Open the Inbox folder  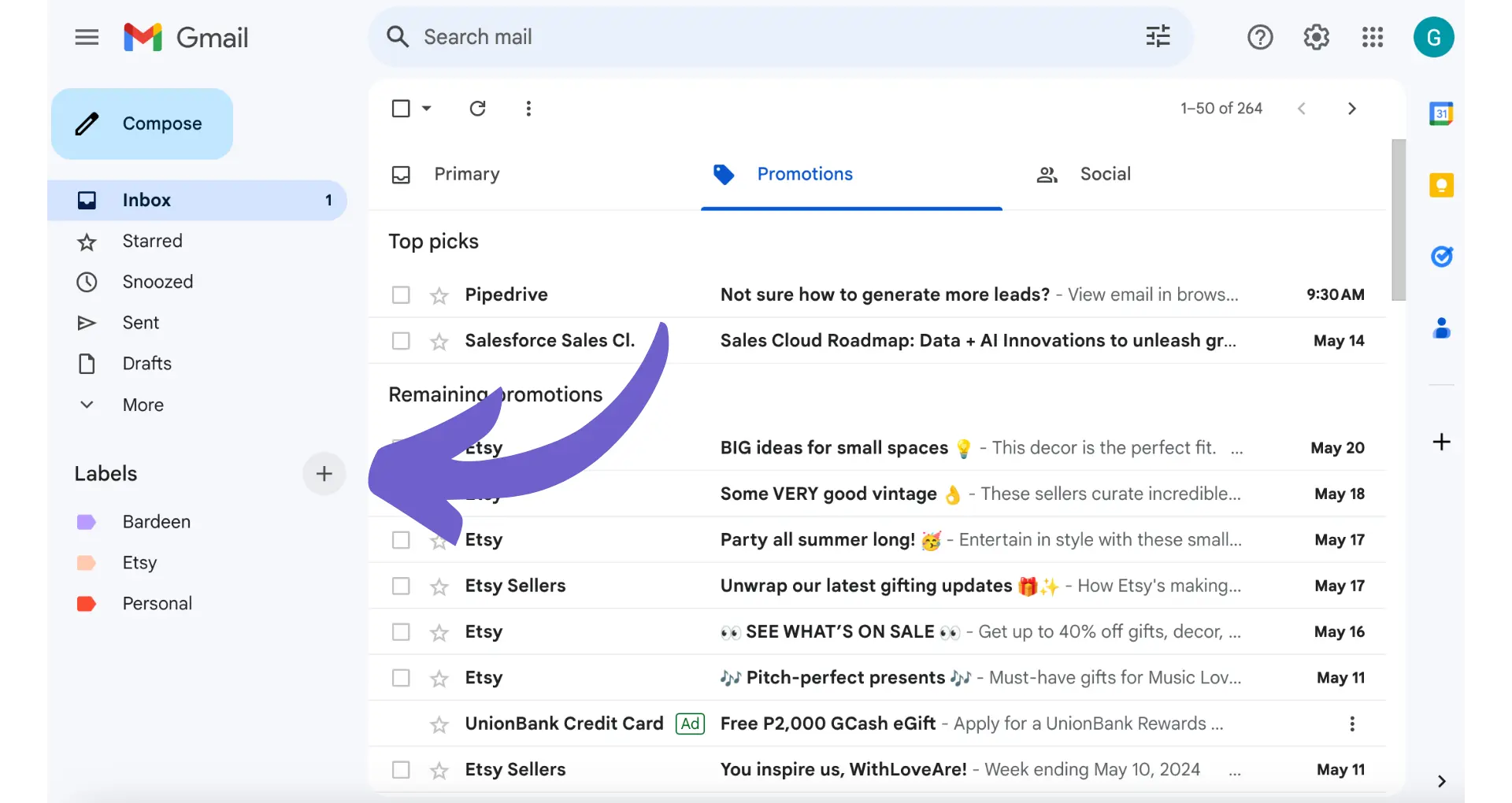[x=197, y=200]
